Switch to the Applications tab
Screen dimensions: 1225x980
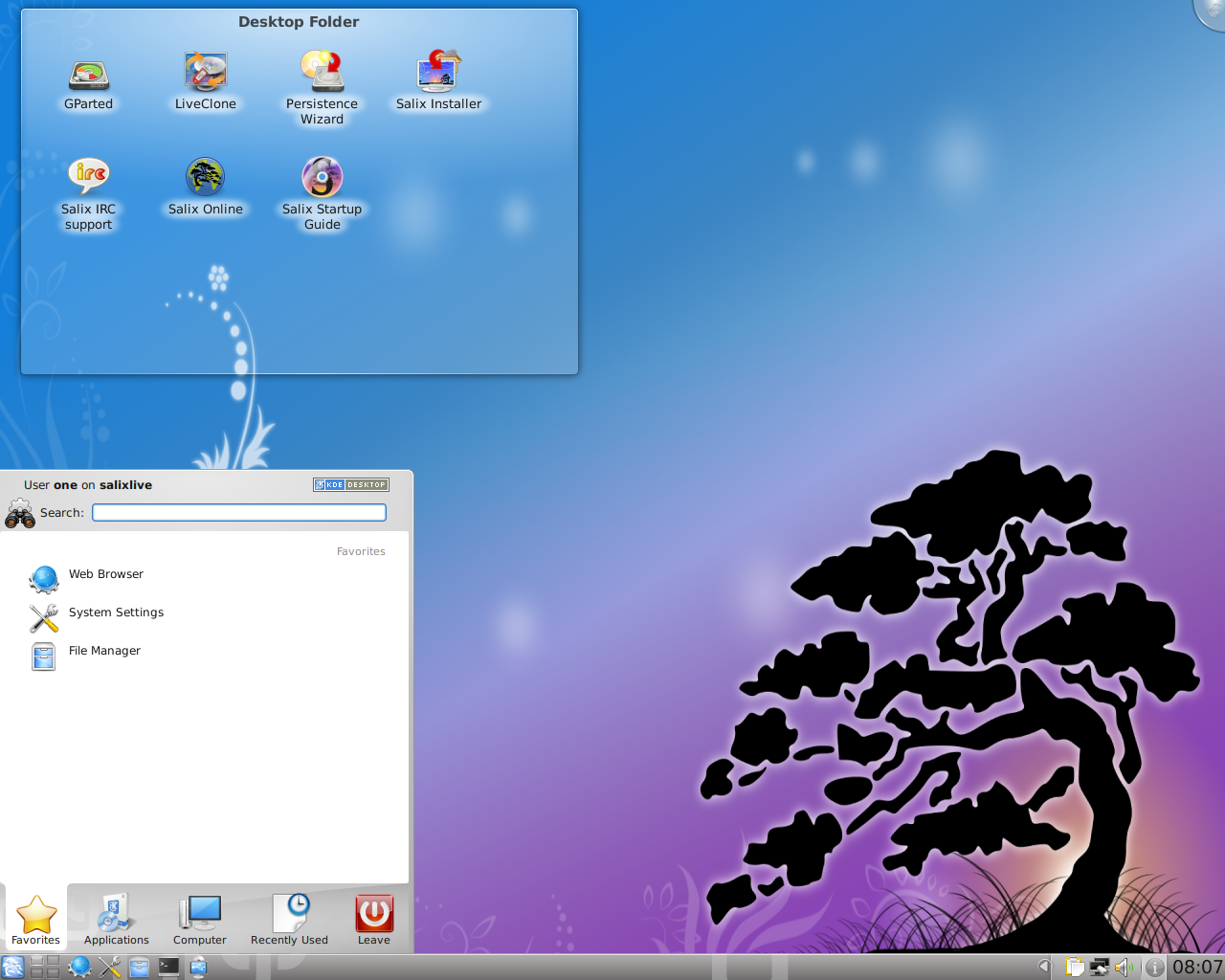tap(116, 919)
